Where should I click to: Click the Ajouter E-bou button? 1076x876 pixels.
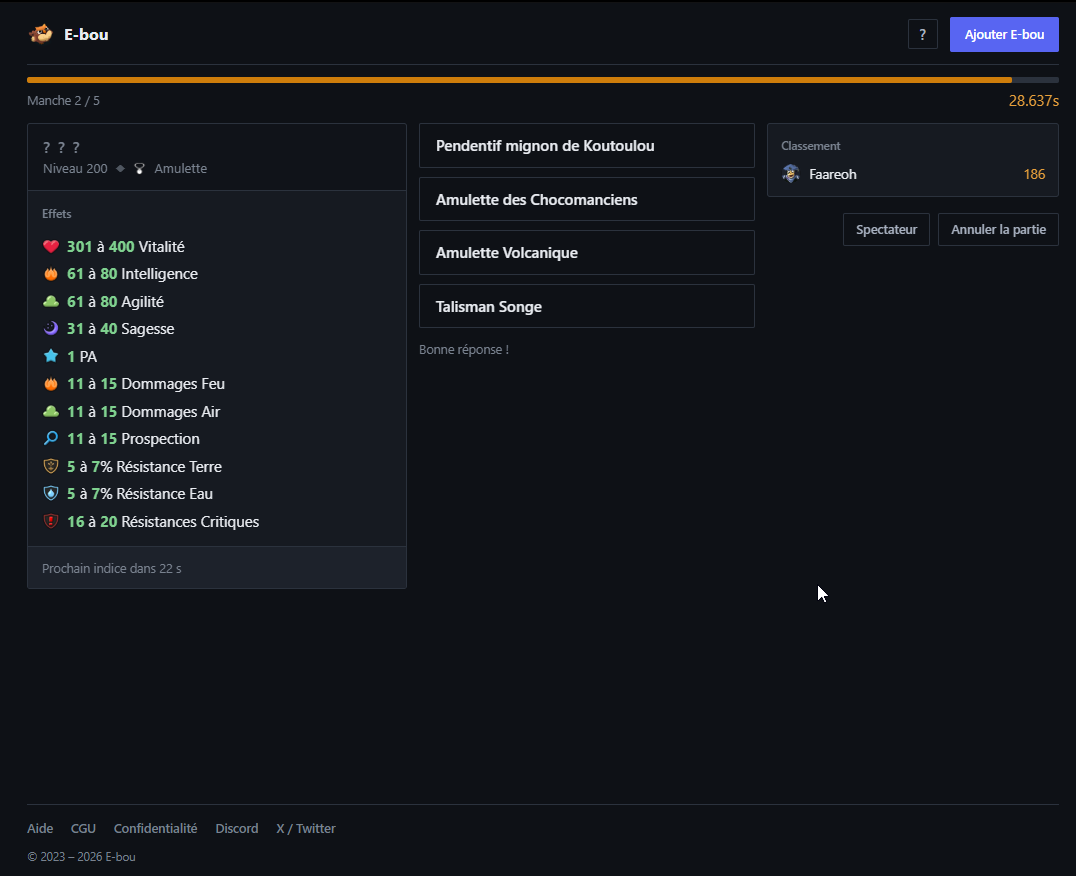[x=1004, y=34]
